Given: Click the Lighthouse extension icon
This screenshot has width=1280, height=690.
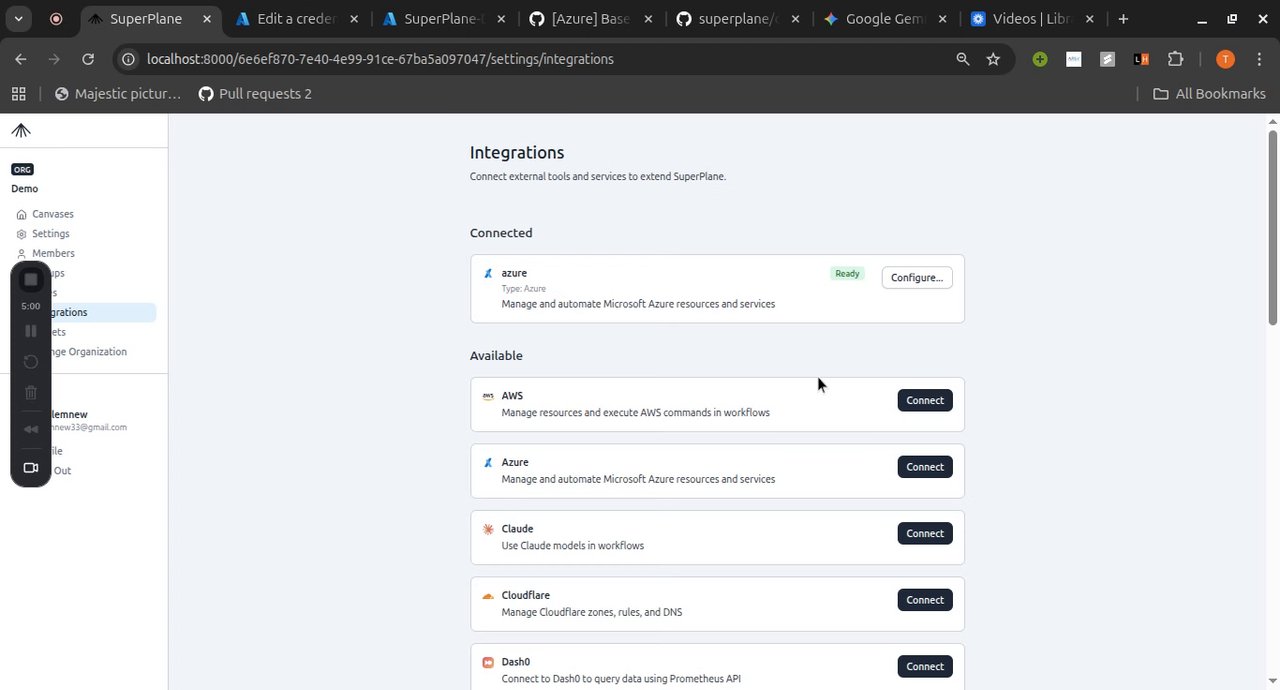Looking at the screenshot, I should [1141, 59].
